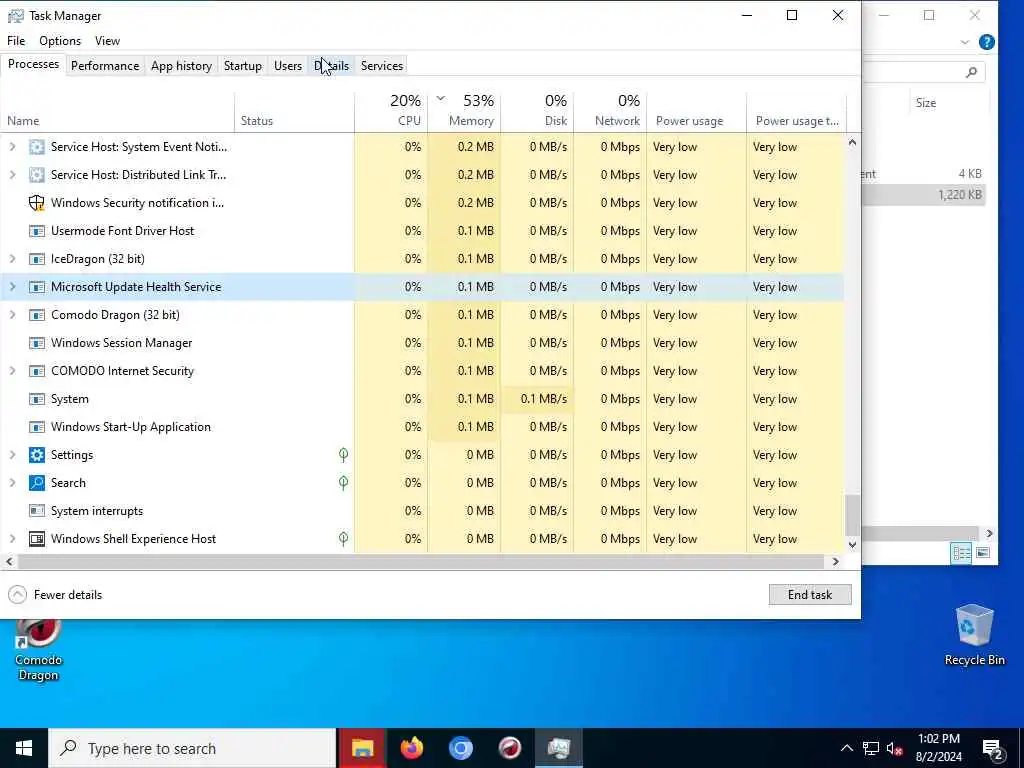Switch to the Performance tab
Screen dimensions: 1024x768
point(105,66)
